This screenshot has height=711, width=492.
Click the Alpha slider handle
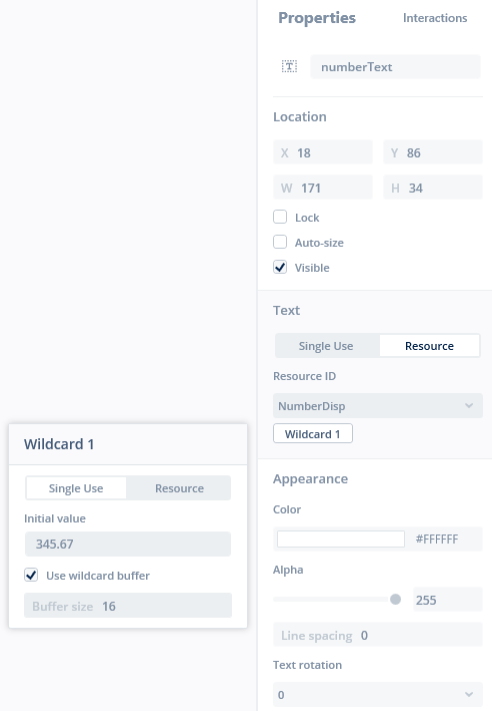tap(395, 599)
